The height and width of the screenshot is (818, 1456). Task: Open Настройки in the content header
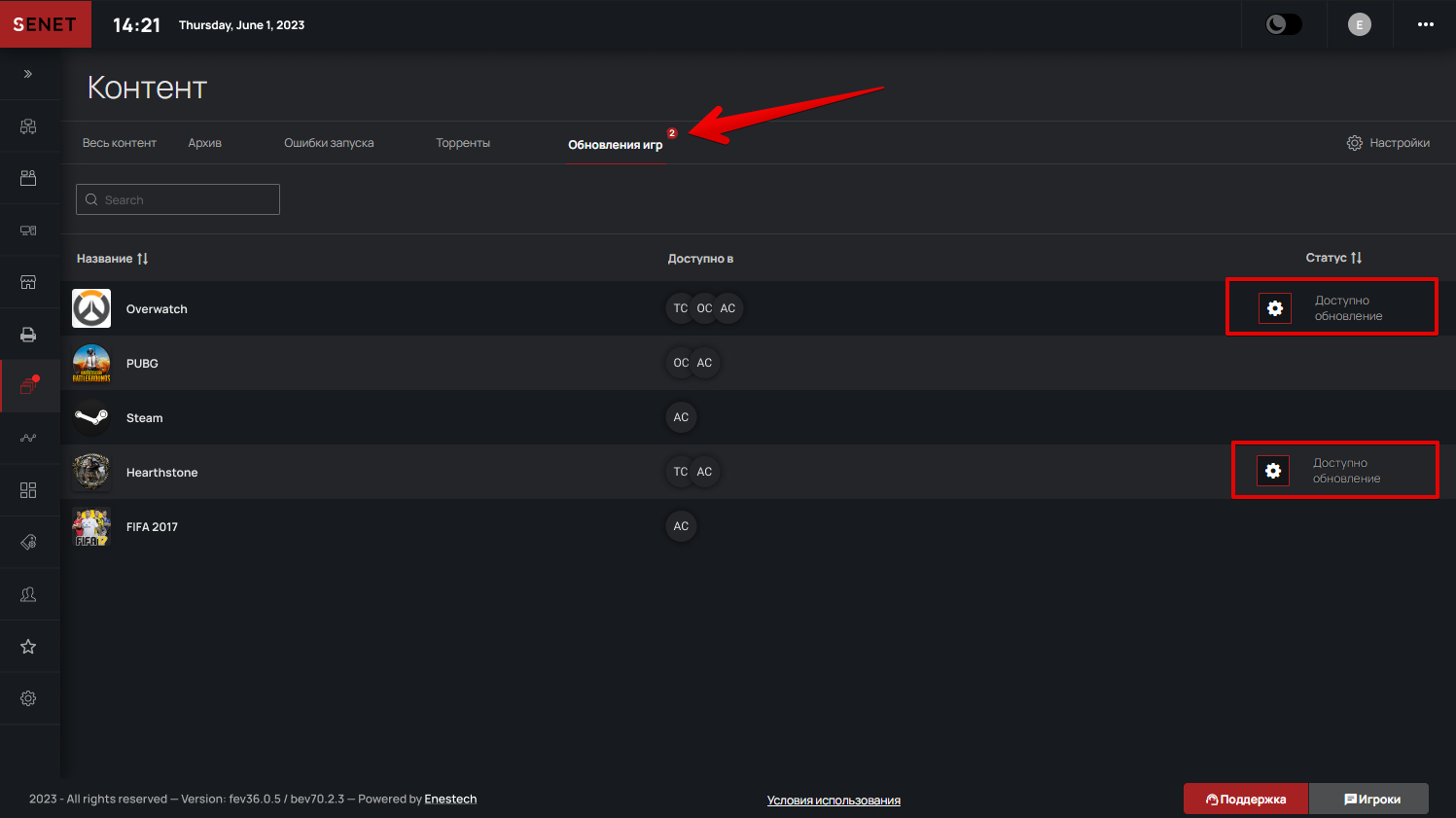point(1388,143)
